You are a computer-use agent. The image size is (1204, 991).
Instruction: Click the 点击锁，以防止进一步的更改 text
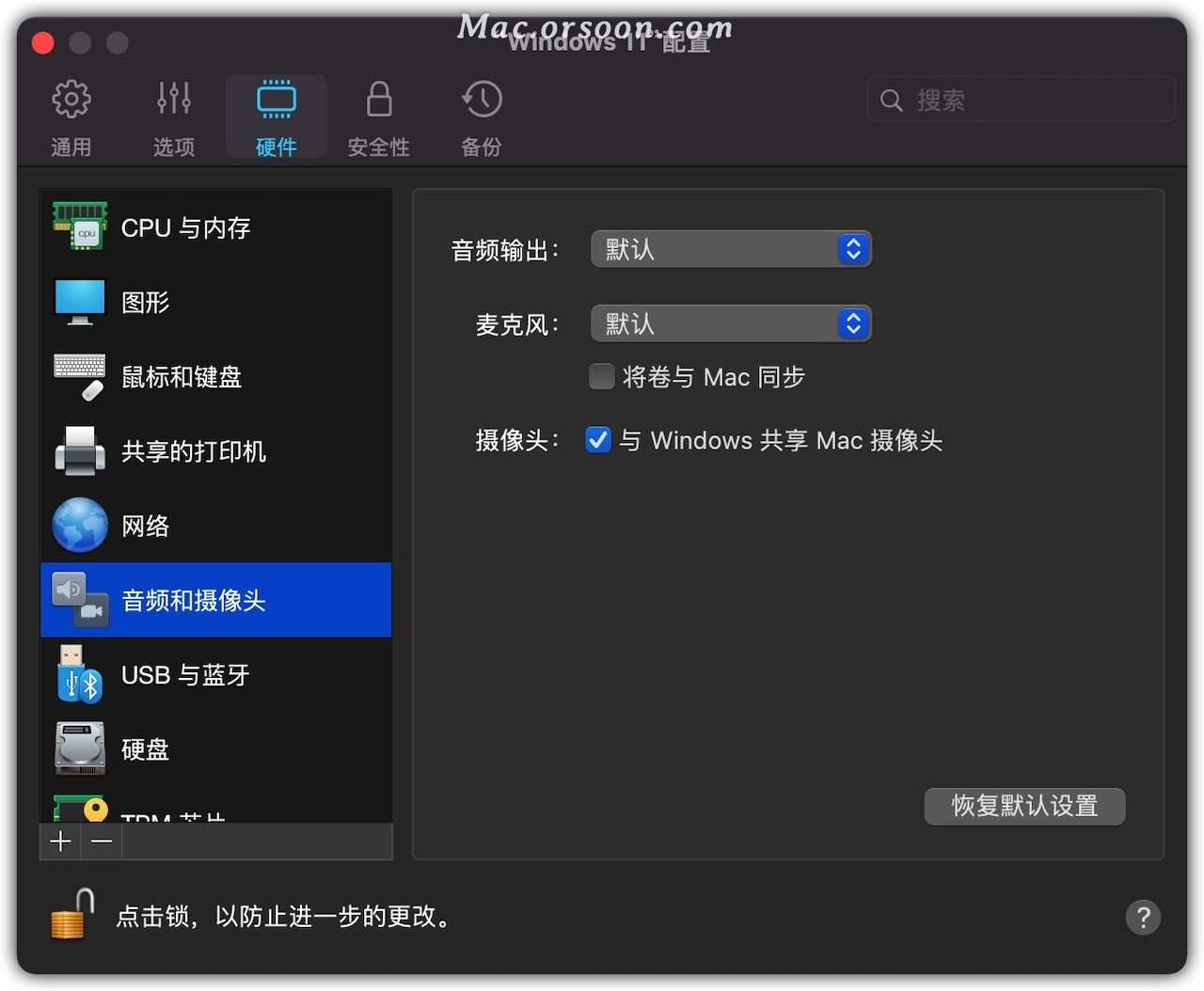(283, 916)
